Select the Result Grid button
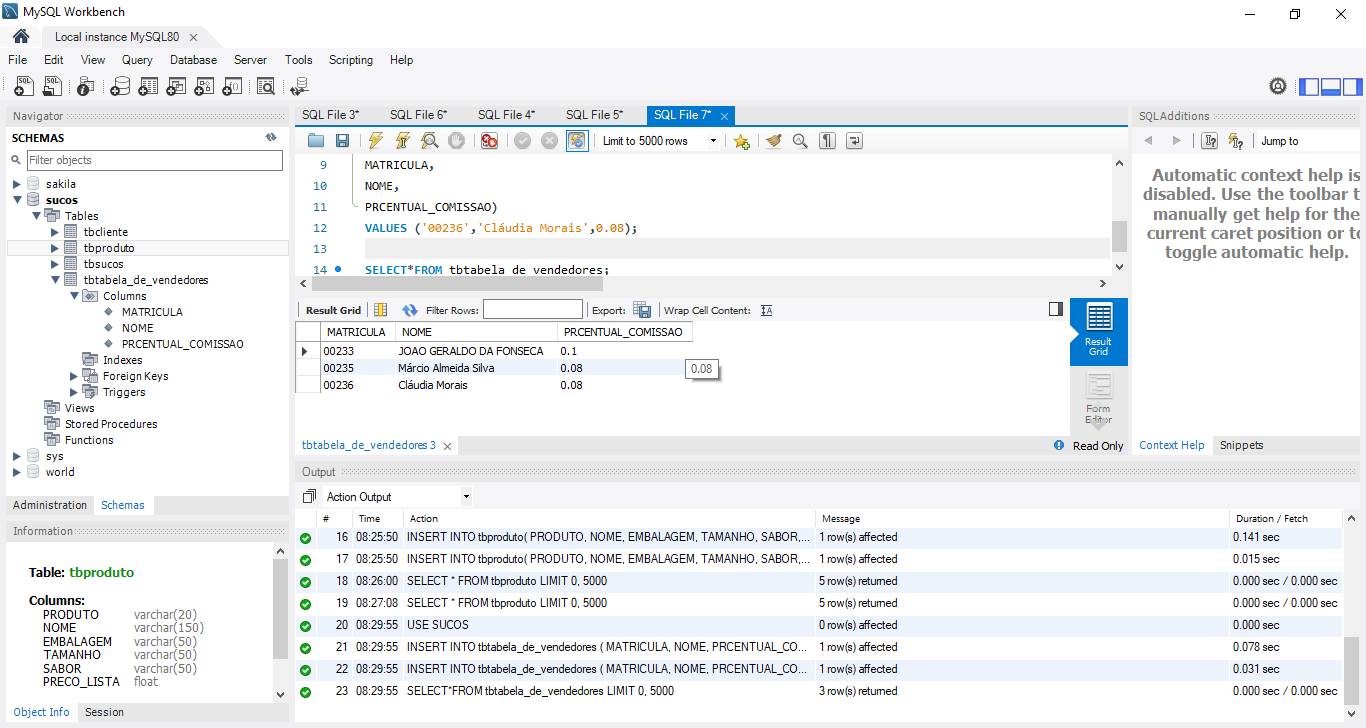Screen dimensions: 1366x728 pos(1098,332)
